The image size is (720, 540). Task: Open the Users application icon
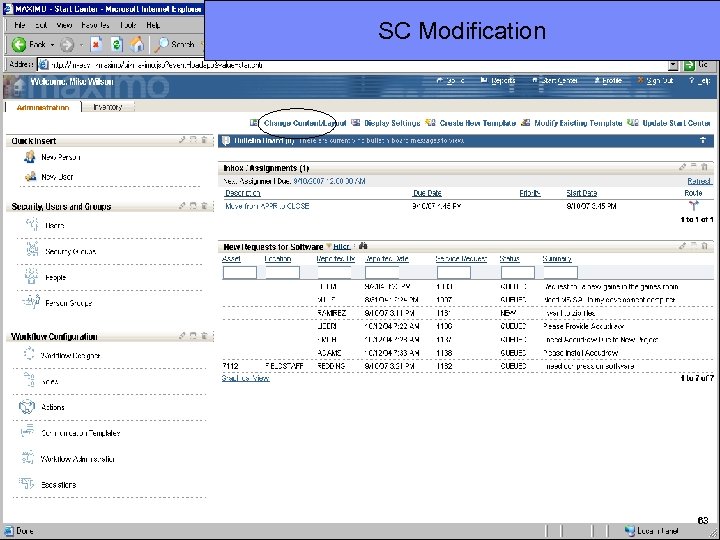[32, 225]
